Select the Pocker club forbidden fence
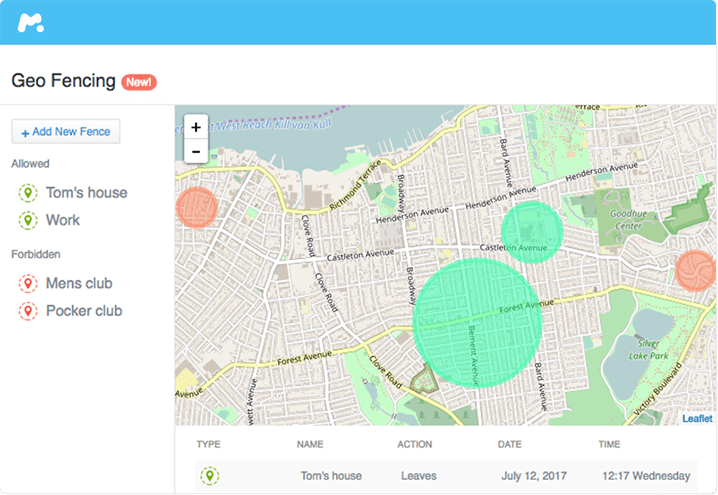The height and width of the screenshot is (495, 718). (x=84, y=311)
